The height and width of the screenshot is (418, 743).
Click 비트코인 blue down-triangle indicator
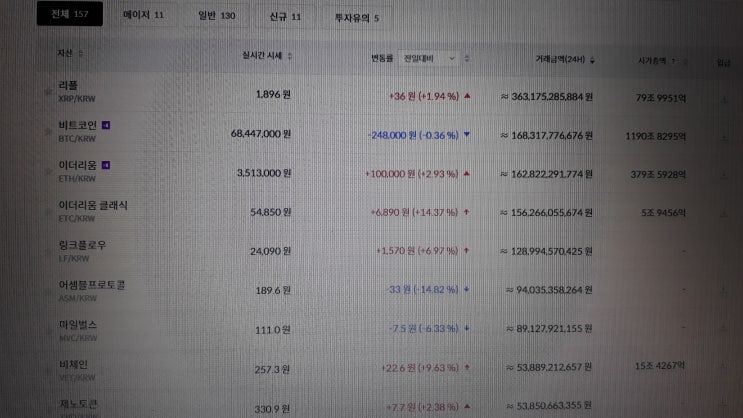tap(467, 135)
